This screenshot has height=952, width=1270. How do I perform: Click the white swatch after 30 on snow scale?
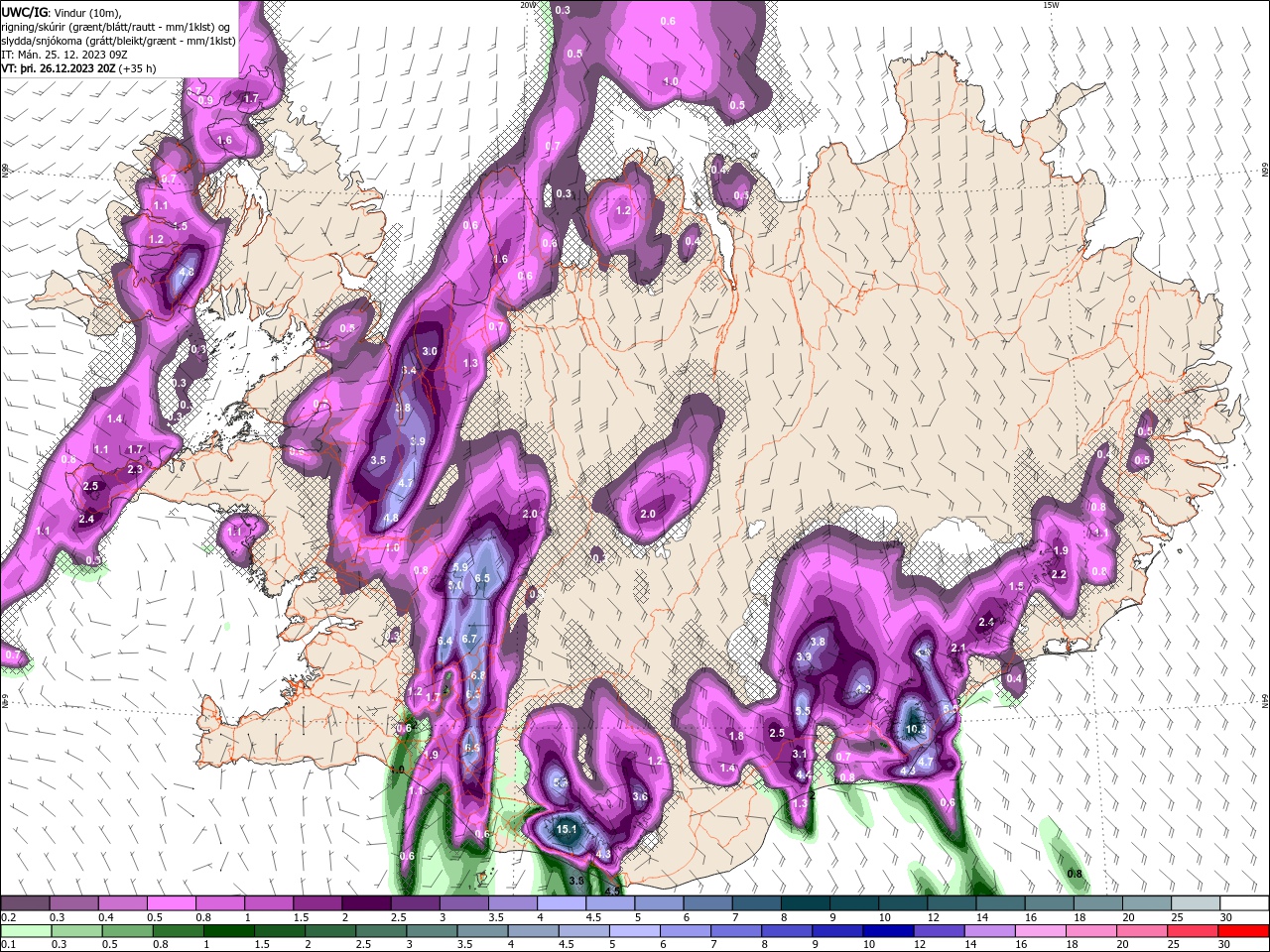(x=1244, y=903)
